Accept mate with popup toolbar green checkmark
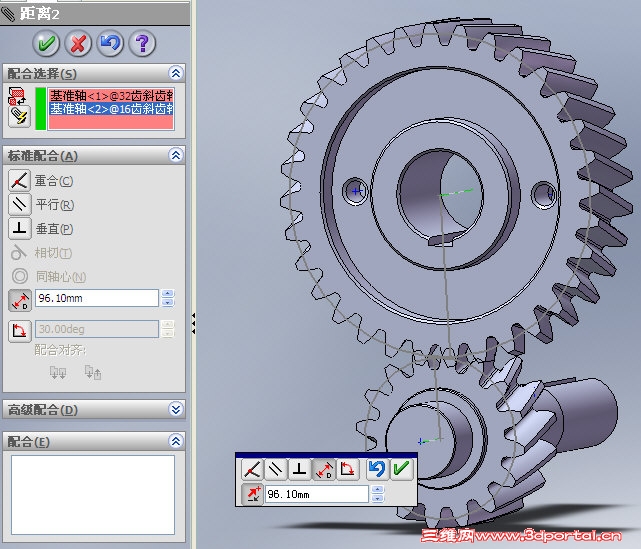 (x=401, y=469)
